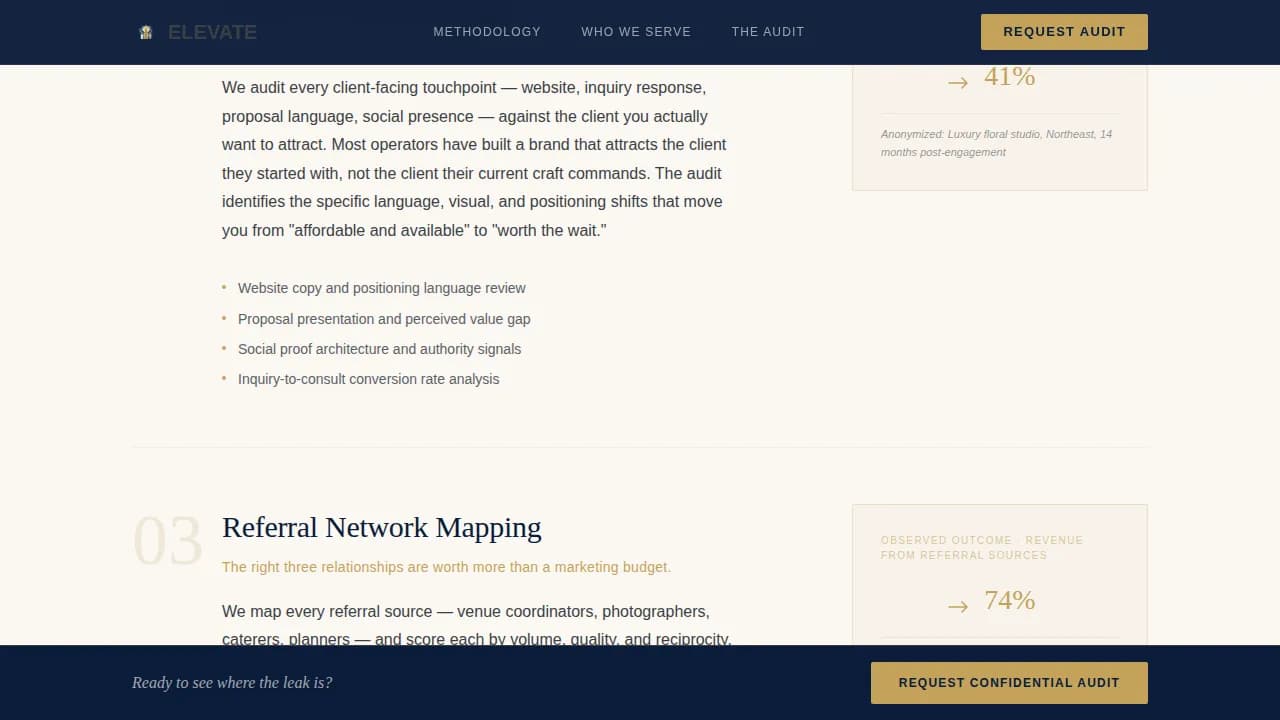Click the large "03" section number
The height and width of the screenshot is (720, 1280).
168,540
